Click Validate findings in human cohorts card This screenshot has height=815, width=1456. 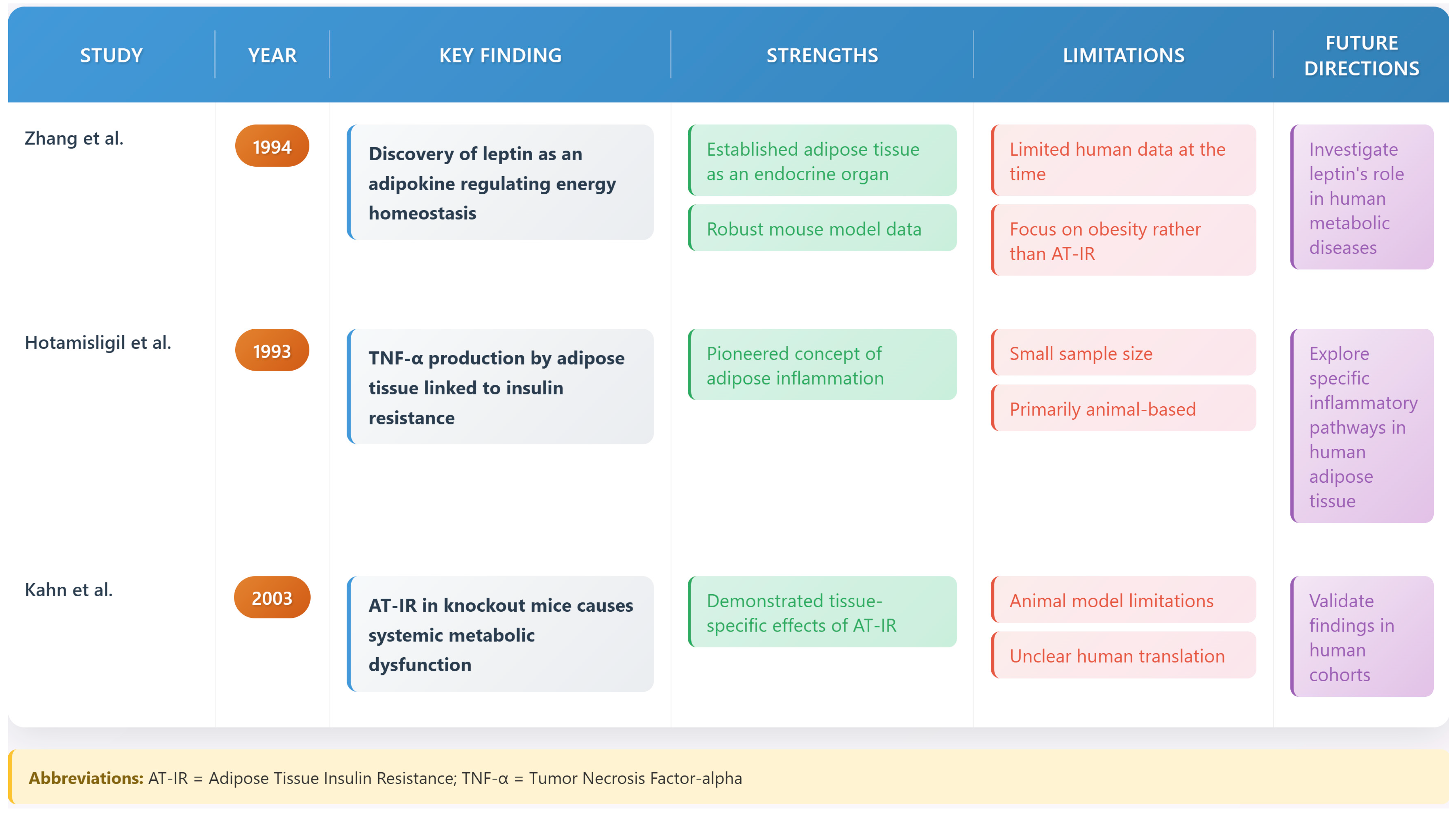coord(1361,637)
